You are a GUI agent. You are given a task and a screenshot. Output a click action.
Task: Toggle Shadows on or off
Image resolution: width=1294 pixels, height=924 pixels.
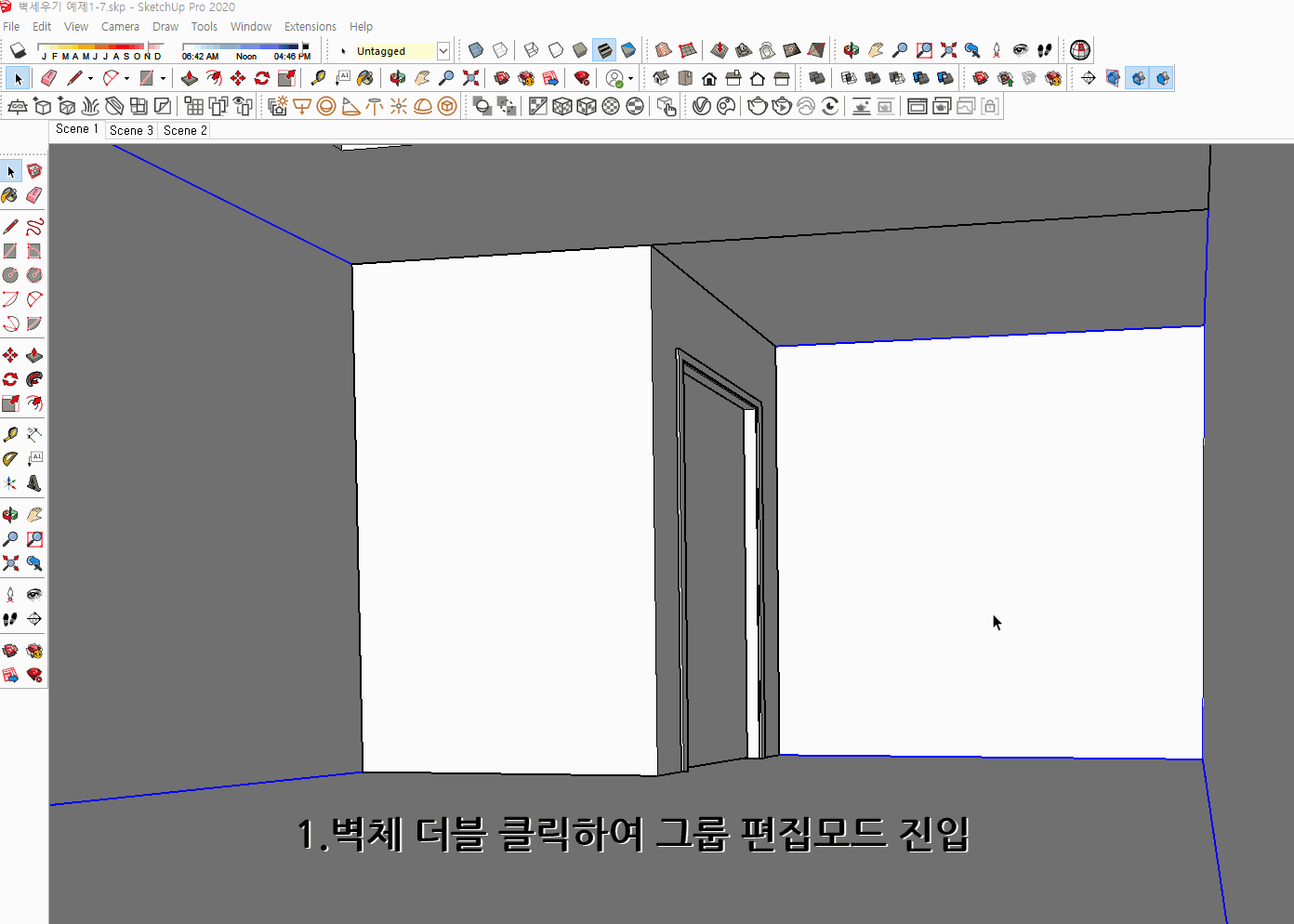coord(17,50)
